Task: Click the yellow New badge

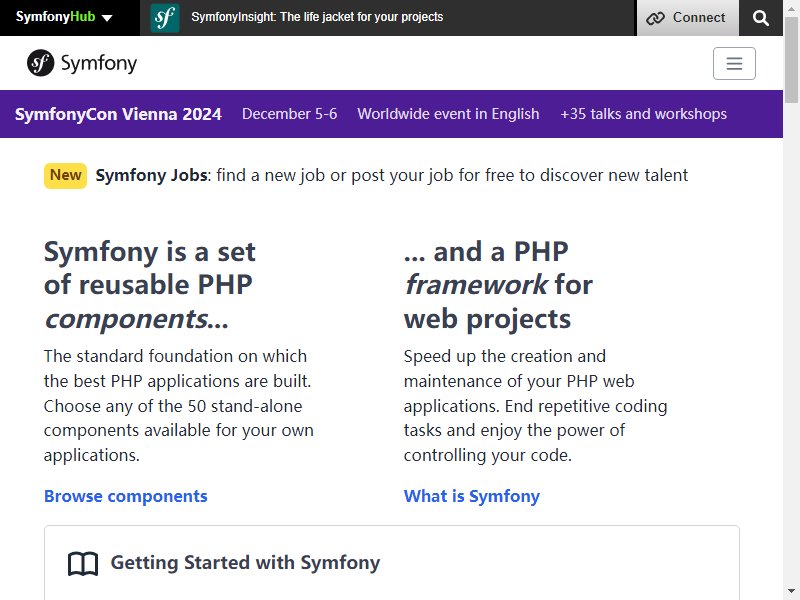Action: 65,176
